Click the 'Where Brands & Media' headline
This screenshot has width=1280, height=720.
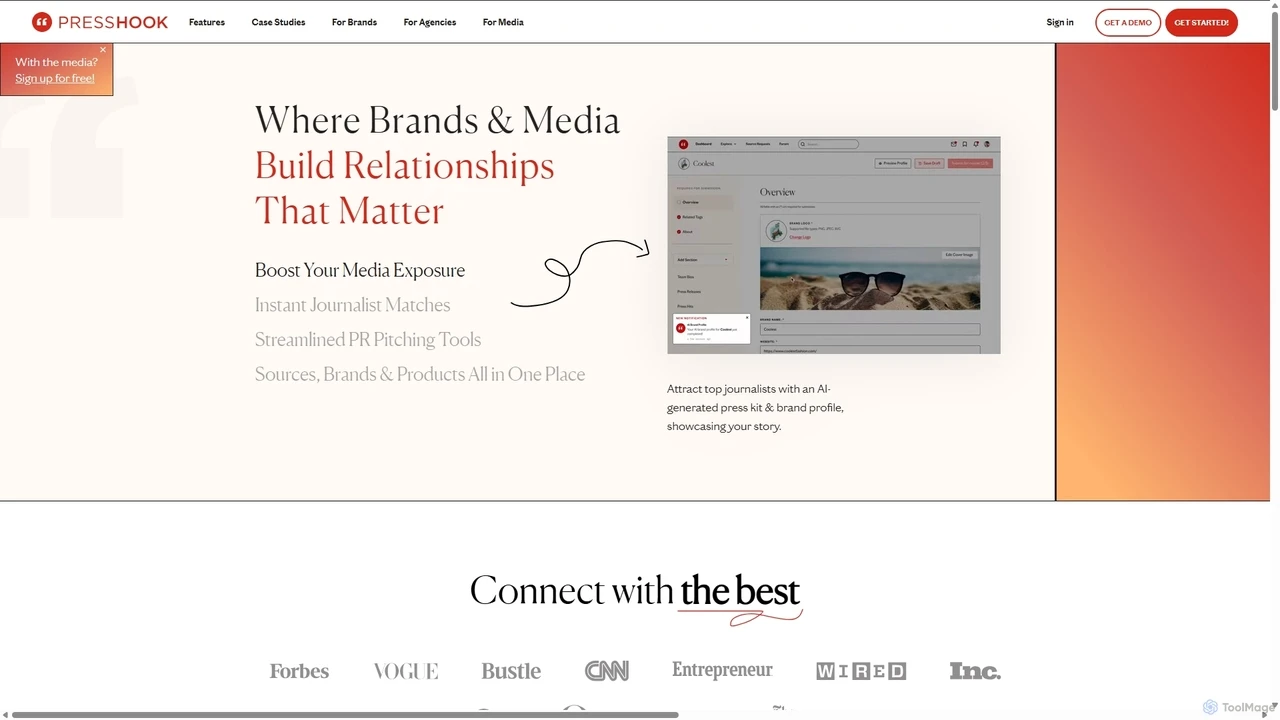437,120
